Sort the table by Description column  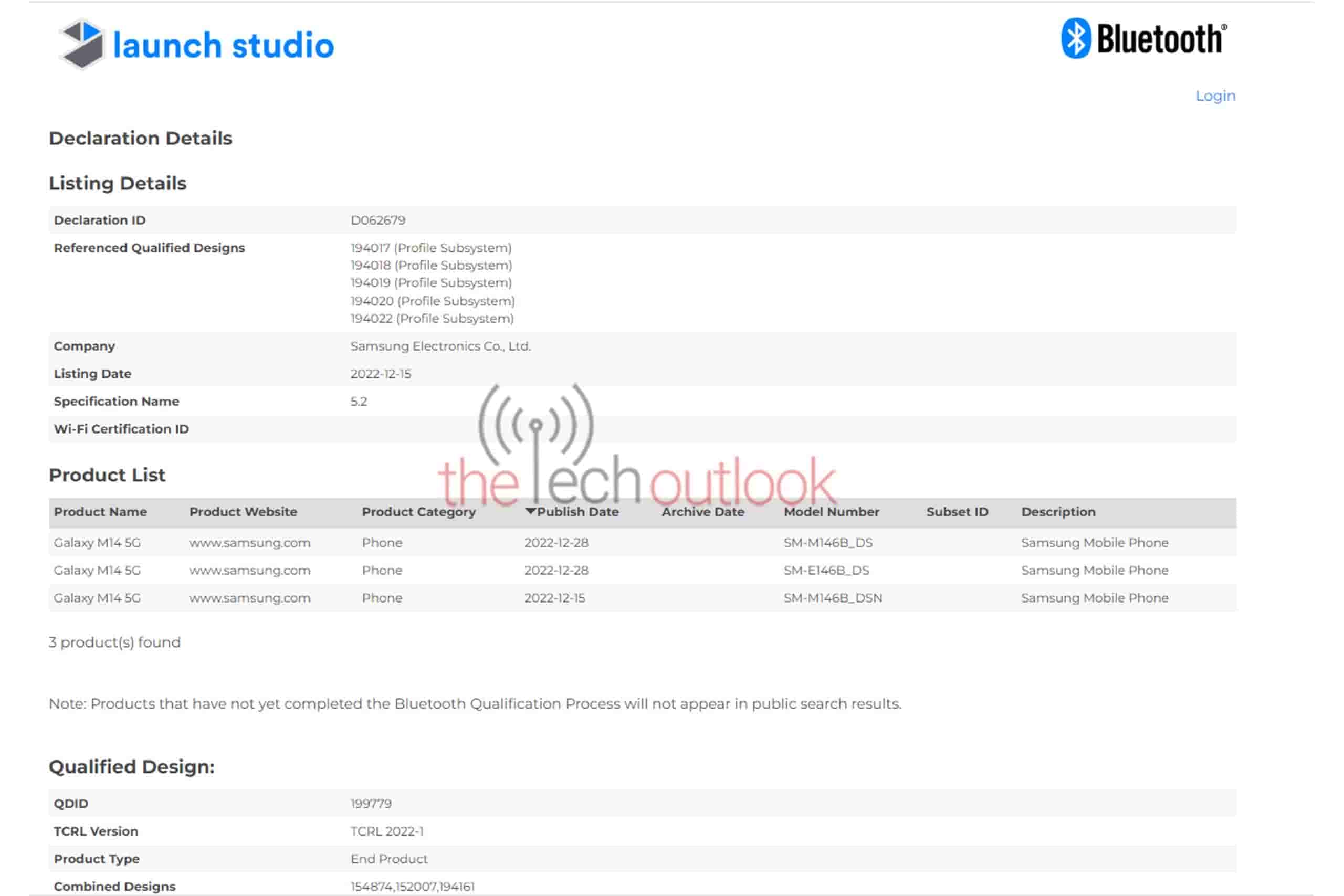coord(1059,512)
